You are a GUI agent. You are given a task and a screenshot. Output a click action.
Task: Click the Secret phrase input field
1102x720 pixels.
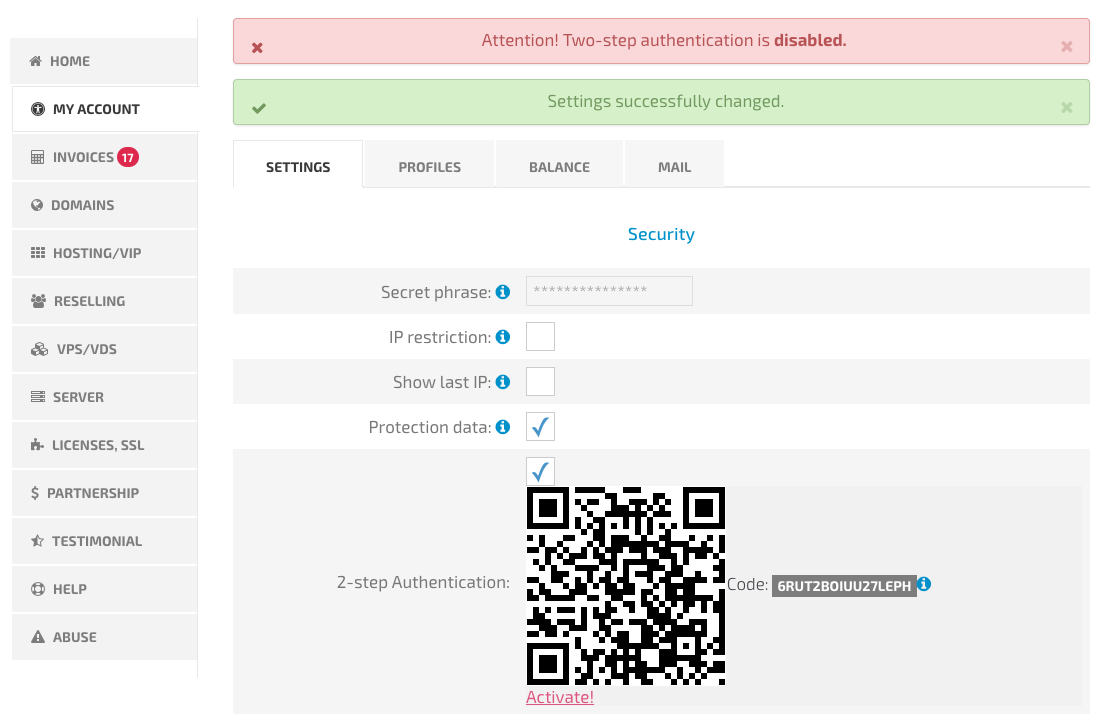[609, 291]
